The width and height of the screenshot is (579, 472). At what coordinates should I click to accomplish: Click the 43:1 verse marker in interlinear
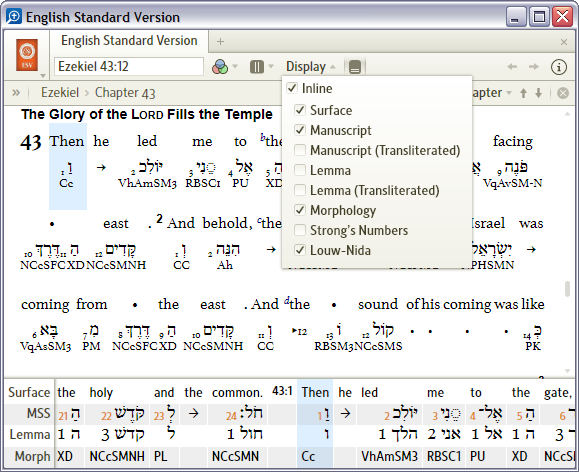pyautogui.click(x=282, y=391)
